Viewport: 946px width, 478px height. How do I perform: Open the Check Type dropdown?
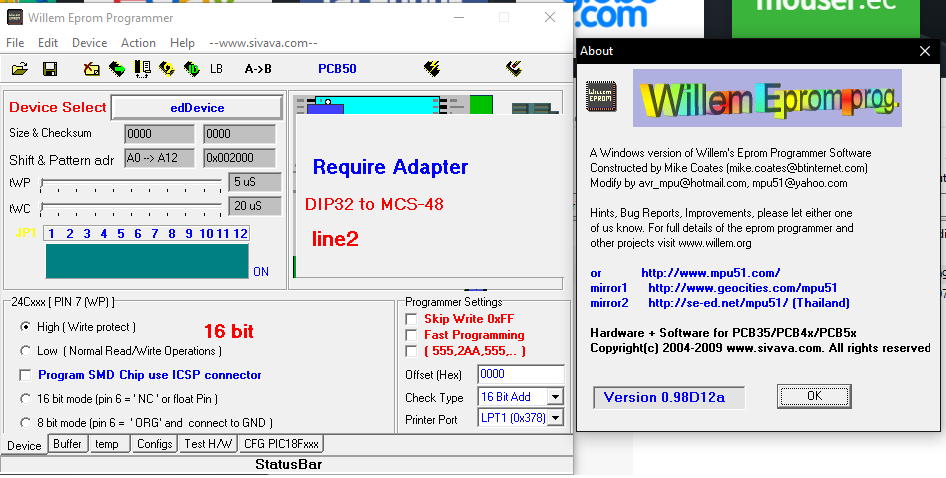click(x=555, y=397)
